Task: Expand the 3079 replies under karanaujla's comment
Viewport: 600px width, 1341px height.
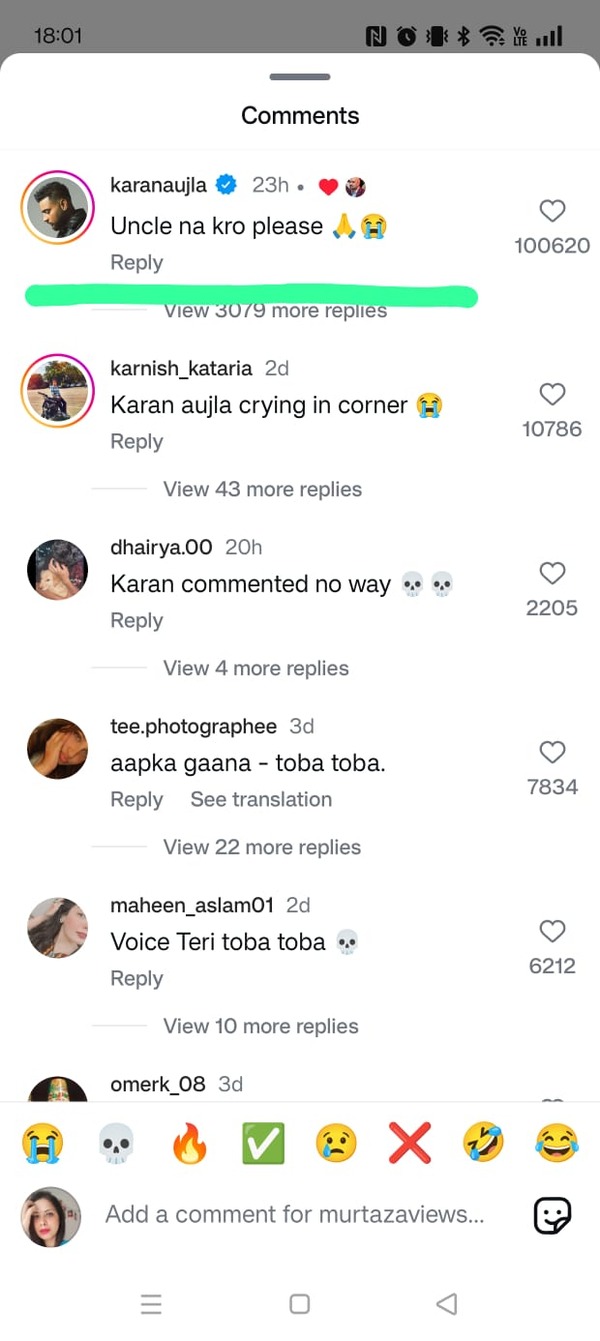Action: (x=275, y=310)
